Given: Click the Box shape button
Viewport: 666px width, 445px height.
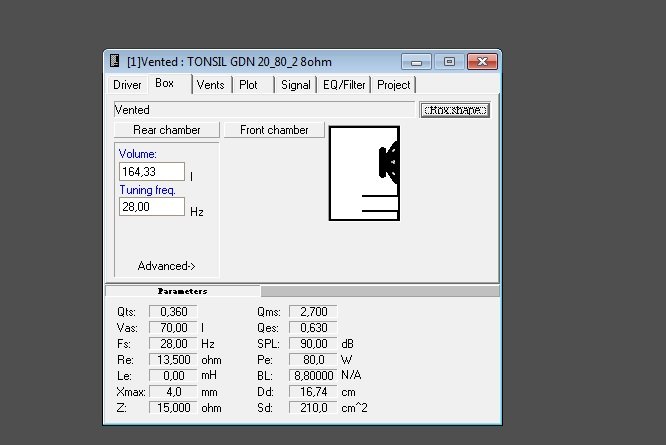Looking at the screenshot, I should coord(455,110).
